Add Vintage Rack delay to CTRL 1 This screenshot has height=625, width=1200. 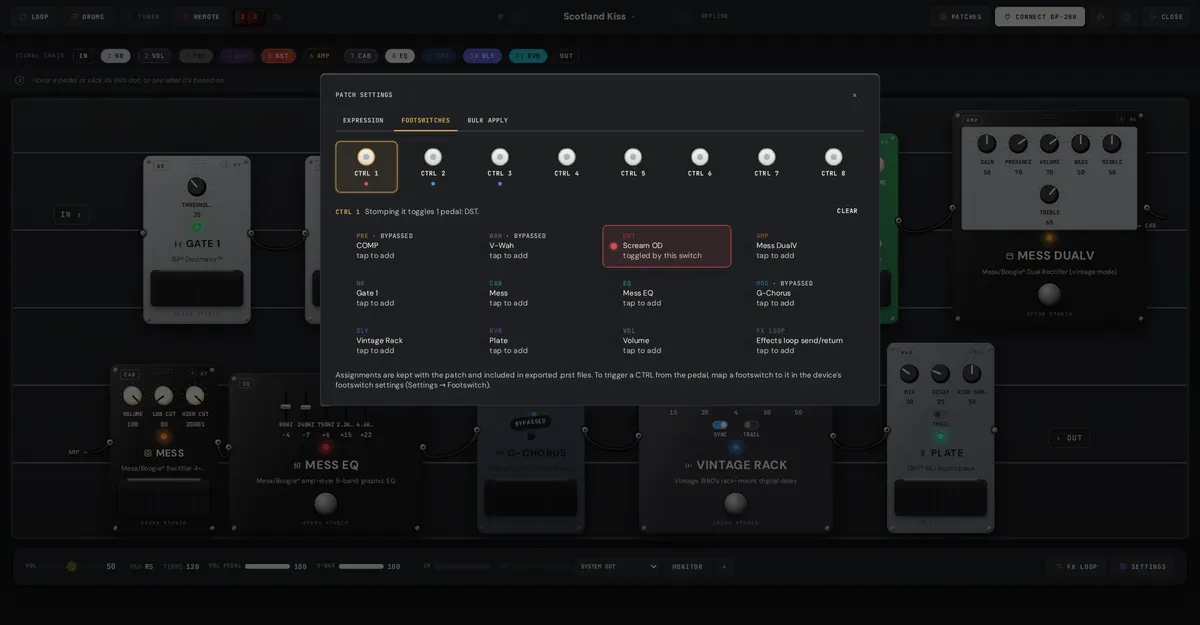coord(398,341)
